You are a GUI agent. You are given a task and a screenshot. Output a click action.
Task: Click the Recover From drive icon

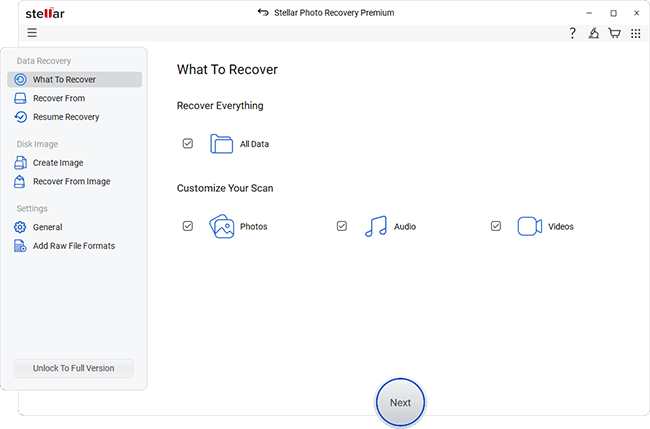pos(20,98)
